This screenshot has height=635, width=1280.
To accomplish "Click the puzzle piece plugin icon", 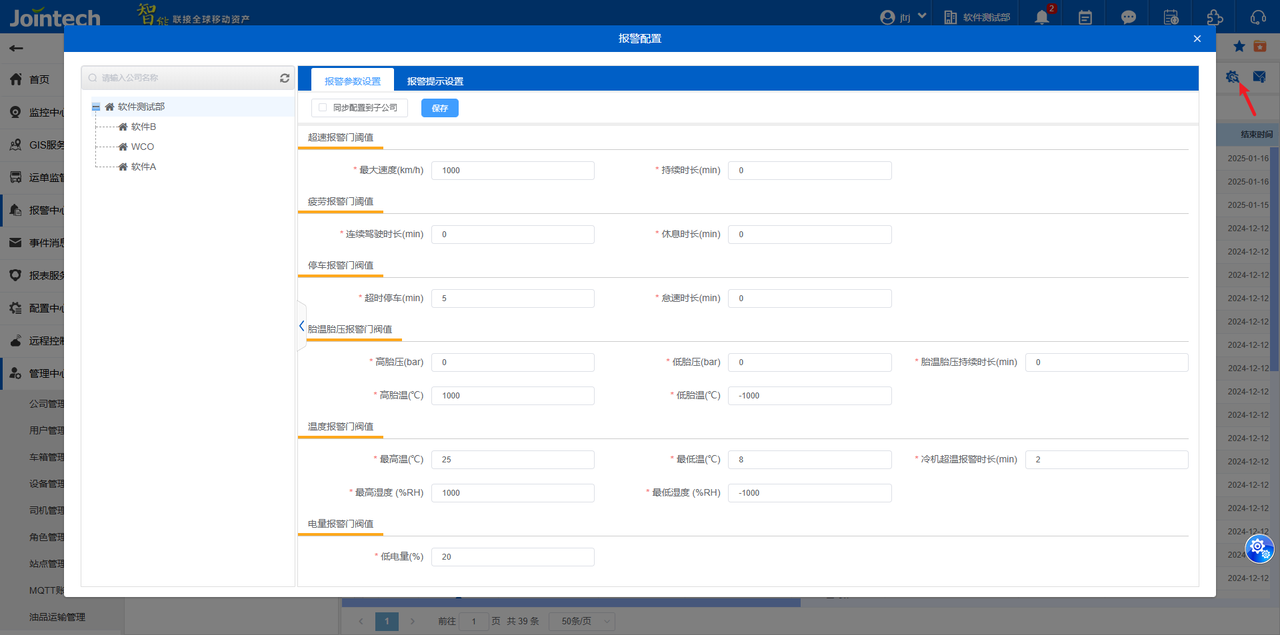I will [x=1214, y=17].
